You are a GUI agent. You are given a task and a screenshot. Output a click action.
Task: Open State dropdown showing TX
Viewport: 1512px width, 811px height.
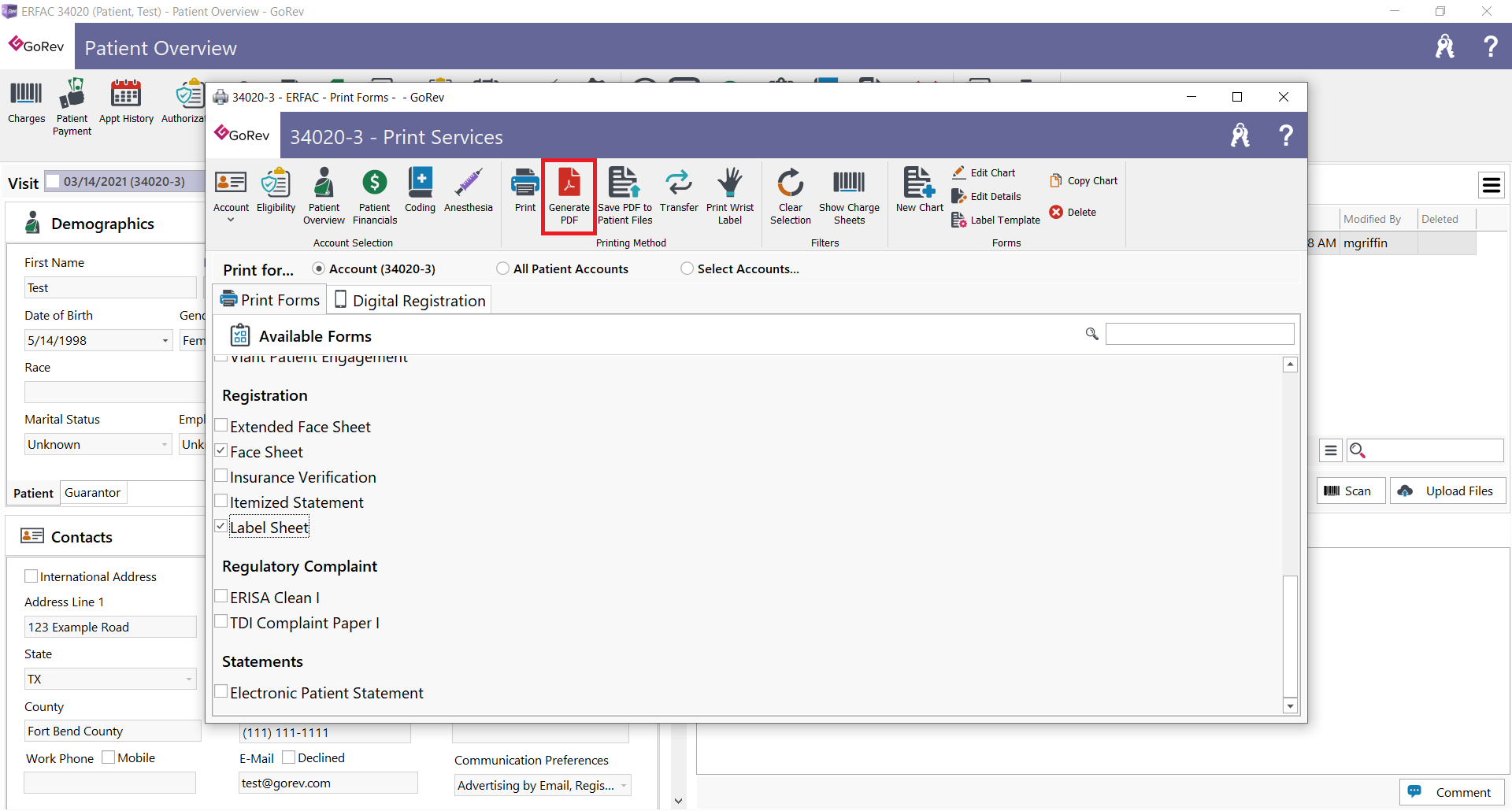coord(189,679)
